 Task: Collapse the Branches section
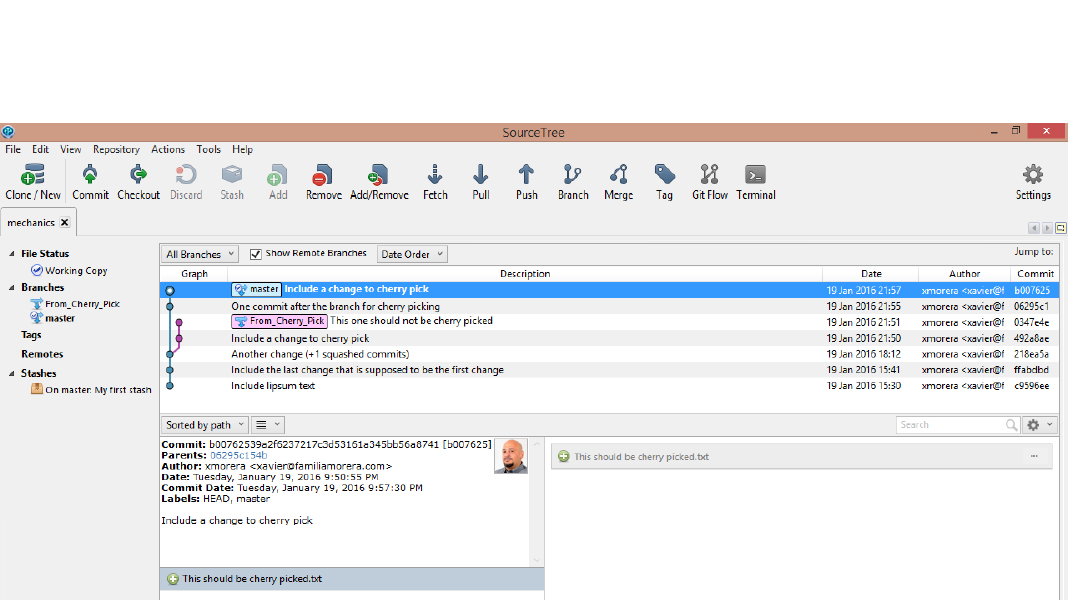[x=12, y=287]
